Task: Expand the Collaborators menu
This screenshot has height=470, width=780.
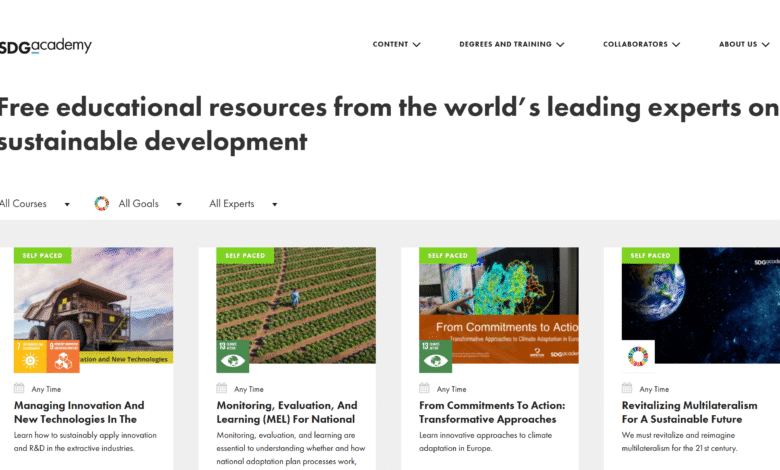Action: coord(641,45)
